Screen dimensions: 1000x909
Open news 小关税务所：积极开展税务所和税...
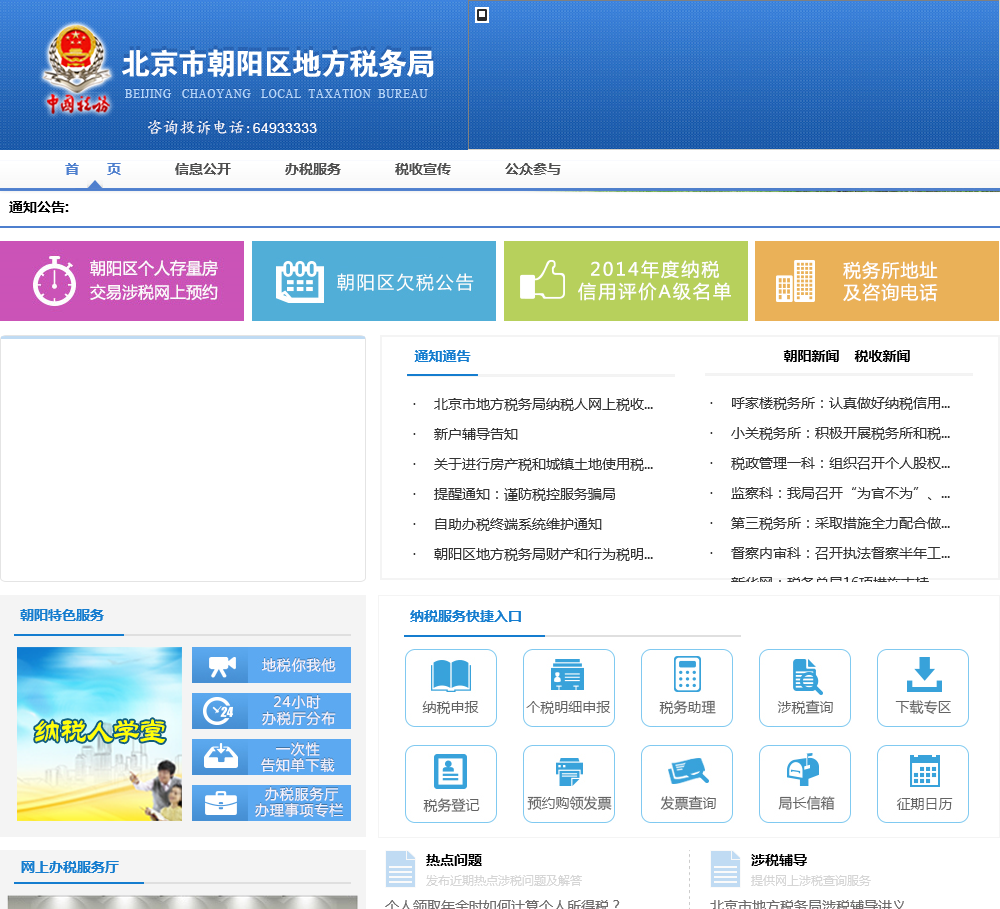(841, 434)
